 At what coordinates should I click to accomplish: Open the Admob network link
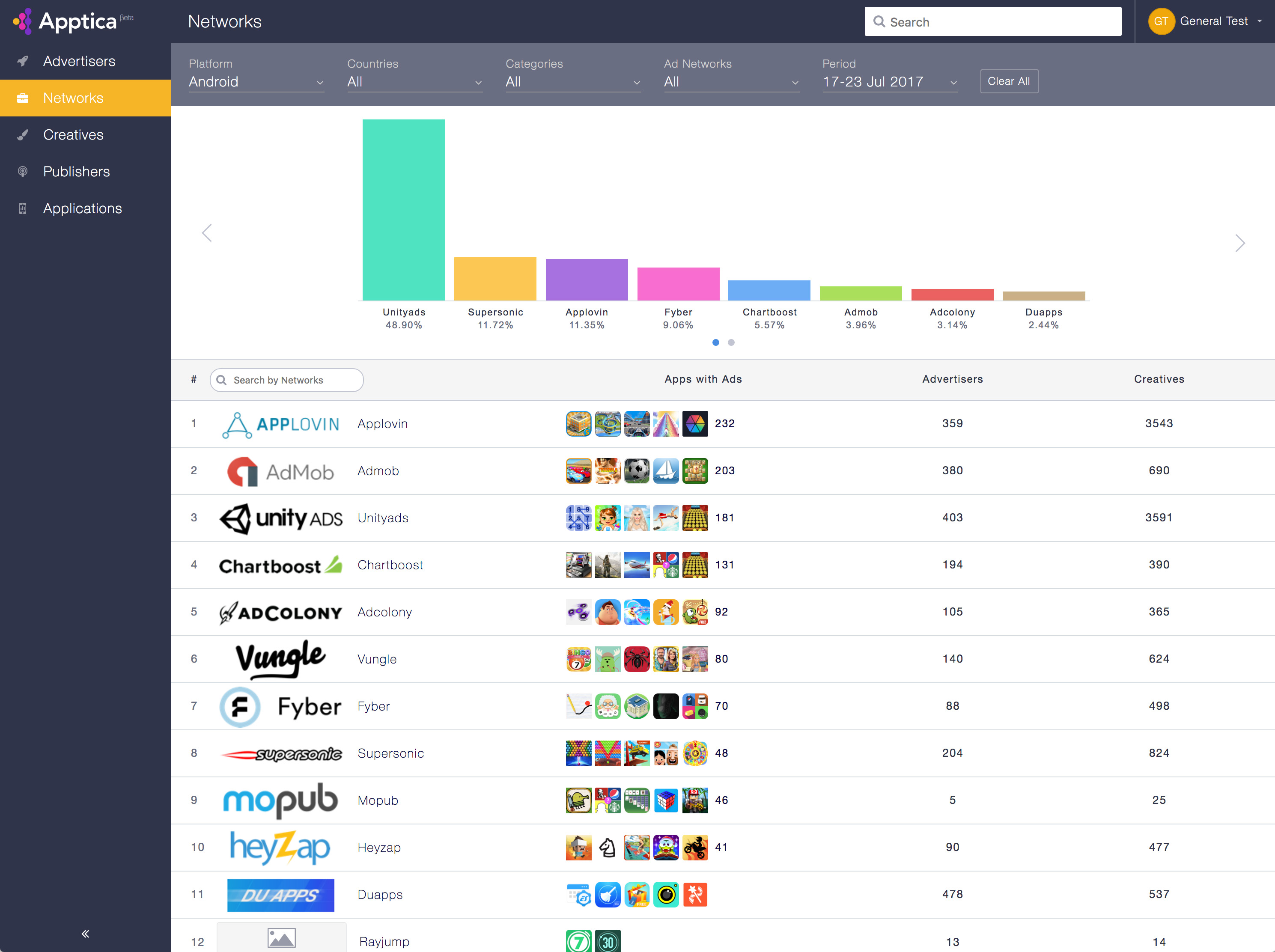378,471
